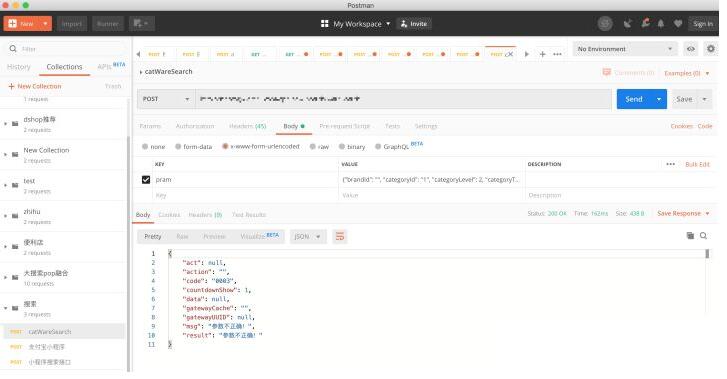The width and height of the screenshot is (727, 379).
Task: Select the 小程序搜索接口 request
Action: [x=64, y=362]
